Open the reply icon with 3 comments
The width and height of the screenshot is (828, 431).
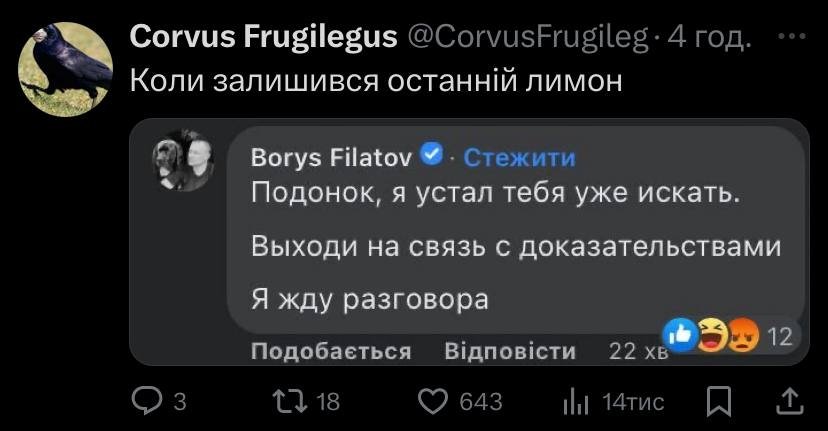pyautogui.click(x=147, y=402)
